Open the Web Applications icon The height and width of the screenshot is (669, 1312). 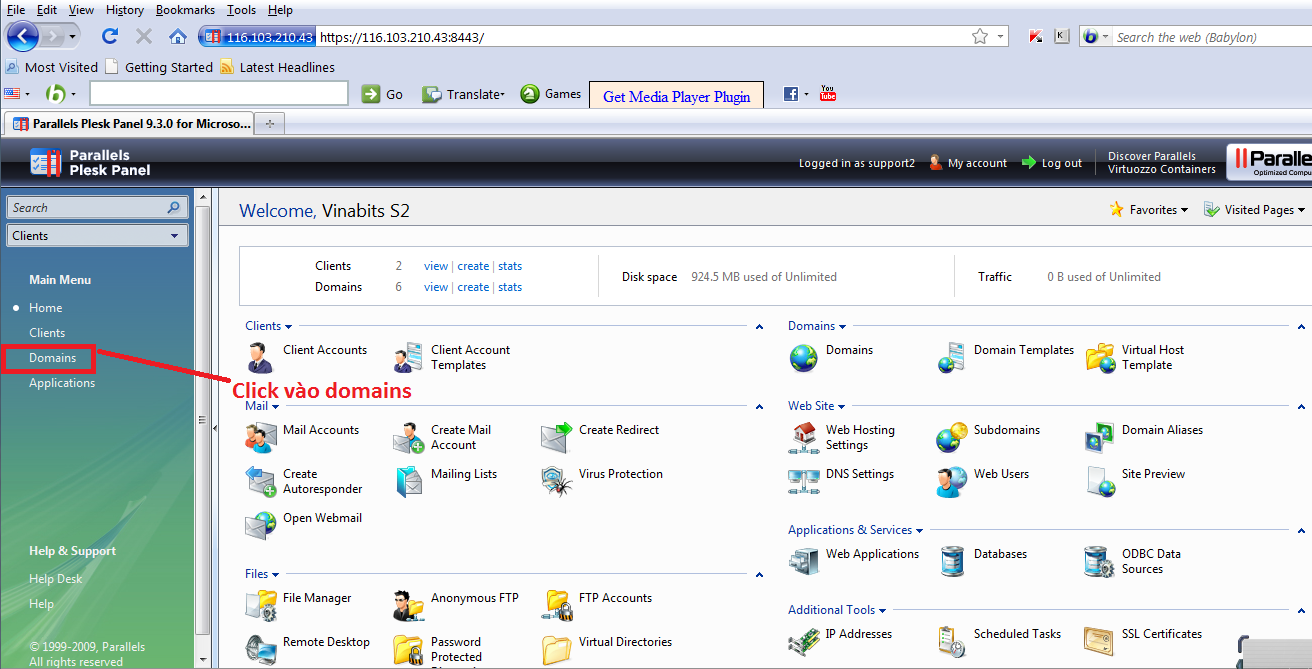(x=803, y=562)
